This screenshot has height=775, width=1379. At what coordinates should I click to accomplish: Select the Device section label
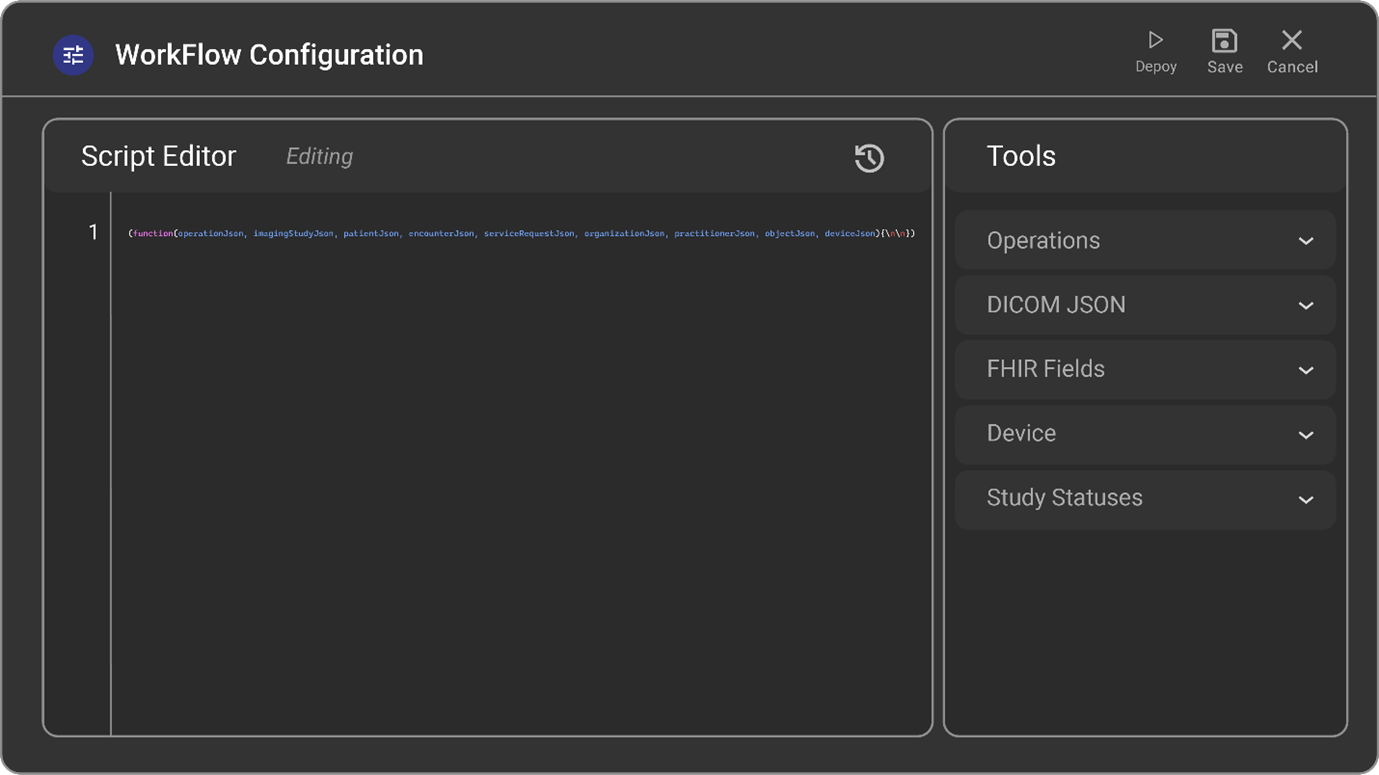coord(1021,433)
